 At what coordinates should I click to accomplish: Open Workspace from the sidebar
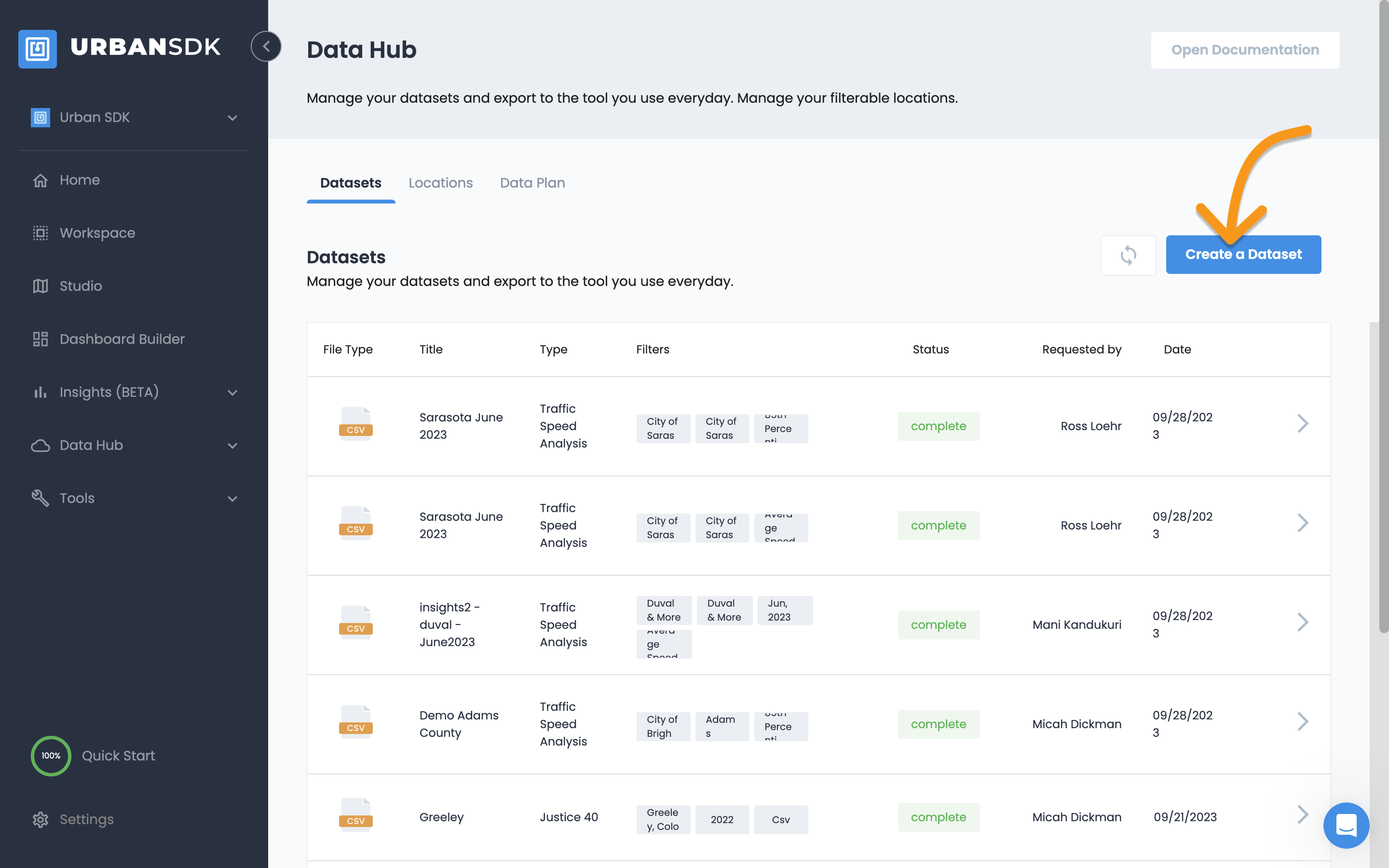[x=97, y=233]
